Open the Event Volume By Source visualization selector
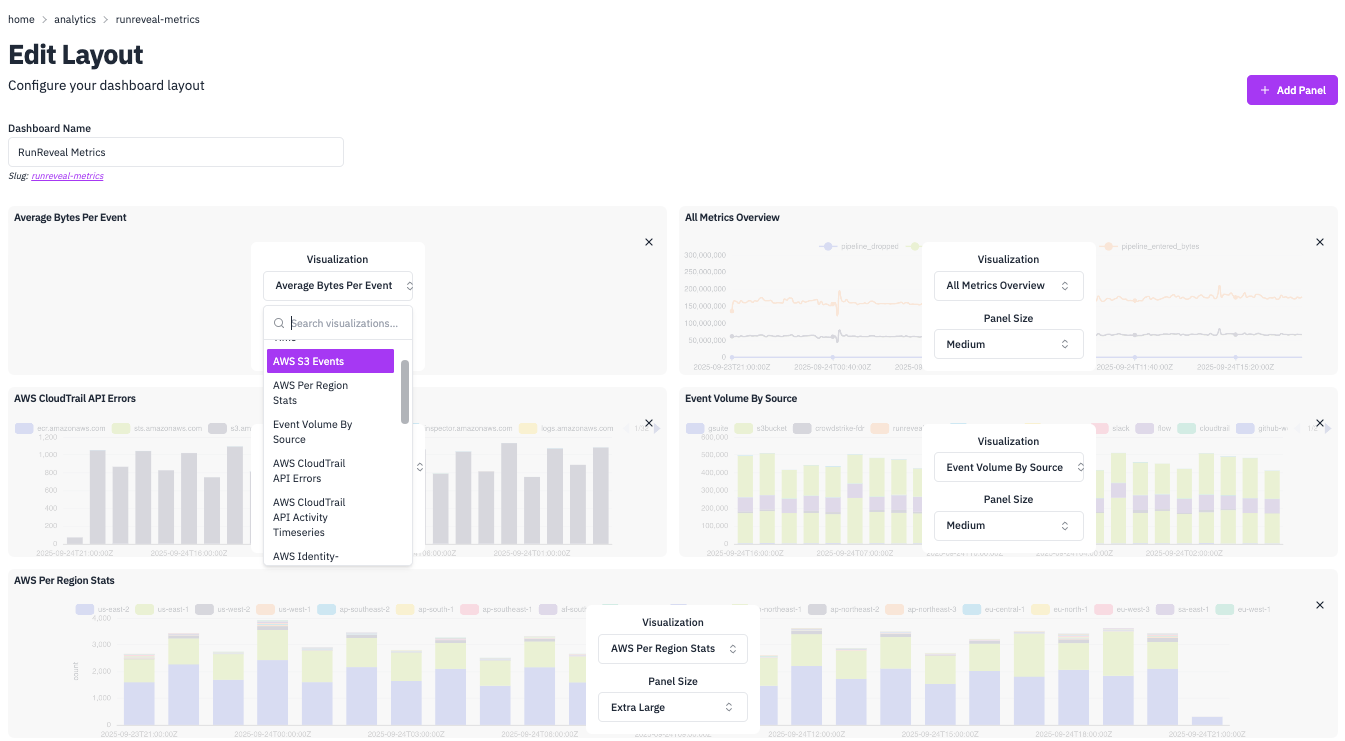 pyautogui.click(x=1008, y=466)
